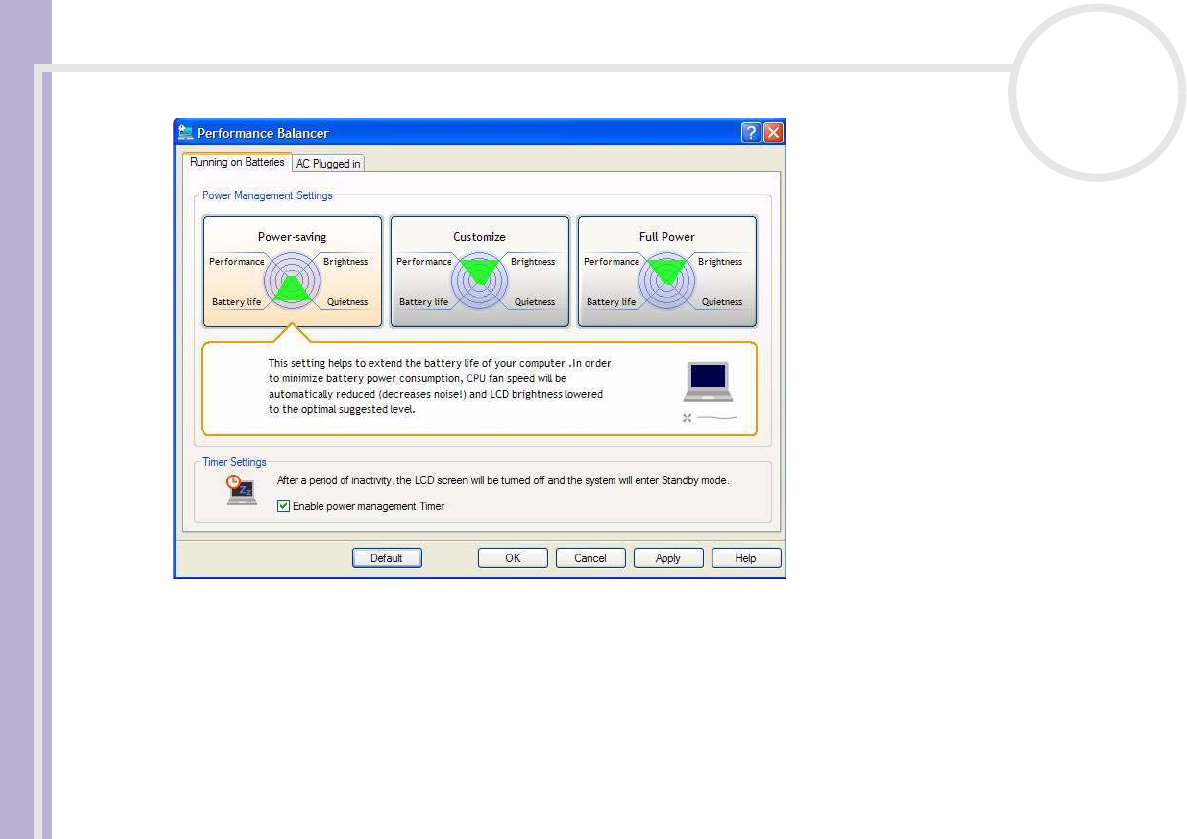This screenshot has height=839, width=1187.
Task: Click the Customize Quietness label
Action: [x=534, y=301]
